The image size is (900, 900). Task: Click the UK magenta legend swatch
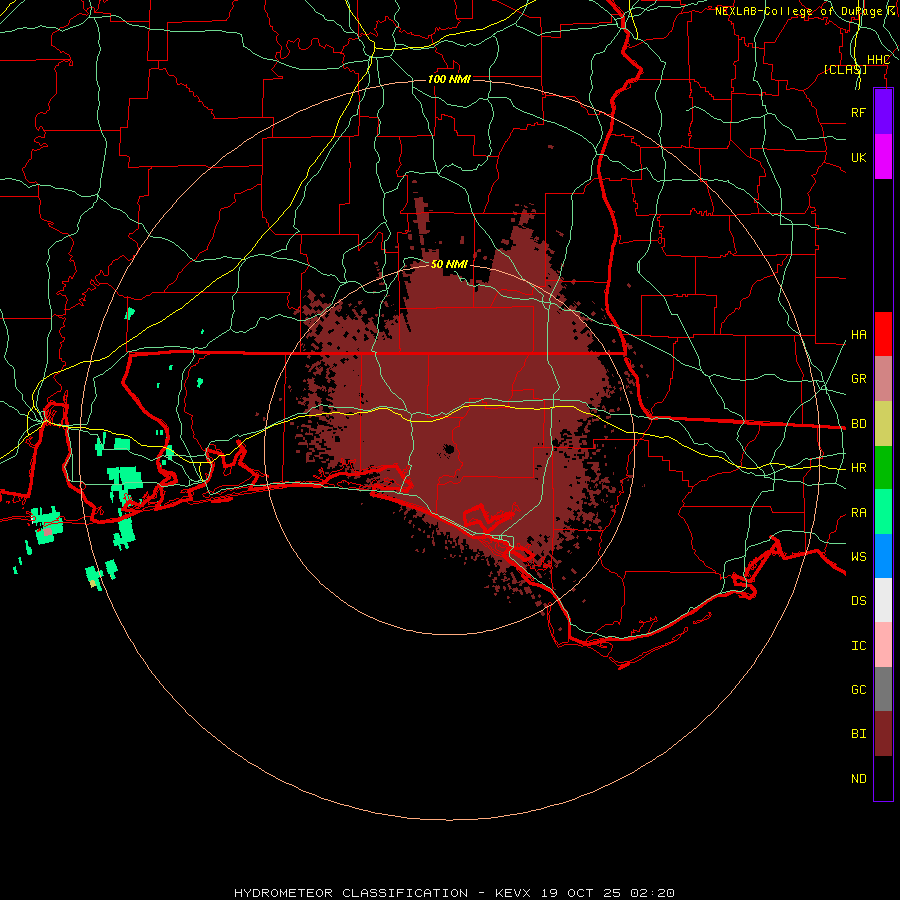coord(883,157)
